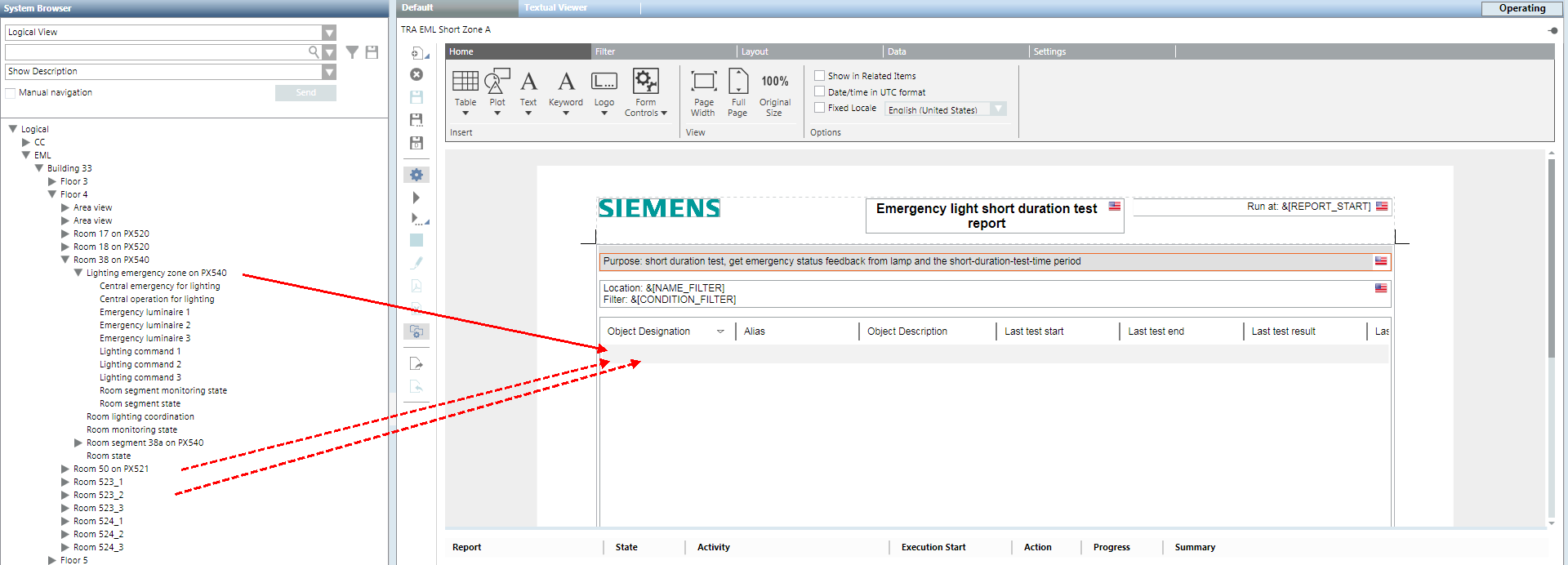
Task: Select the Logo insert tool
Action: (604, 82)
